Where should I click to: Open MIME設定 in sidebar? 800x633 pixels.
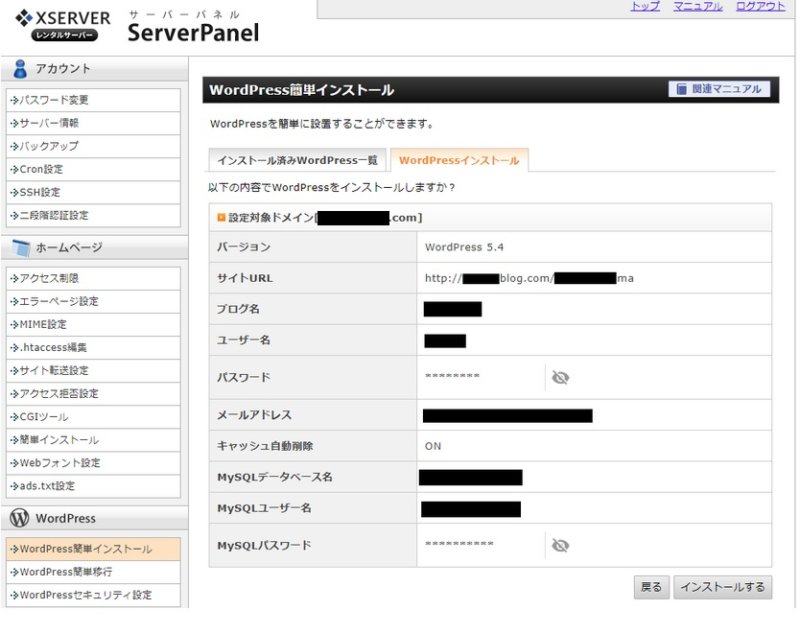coord(93,324)
